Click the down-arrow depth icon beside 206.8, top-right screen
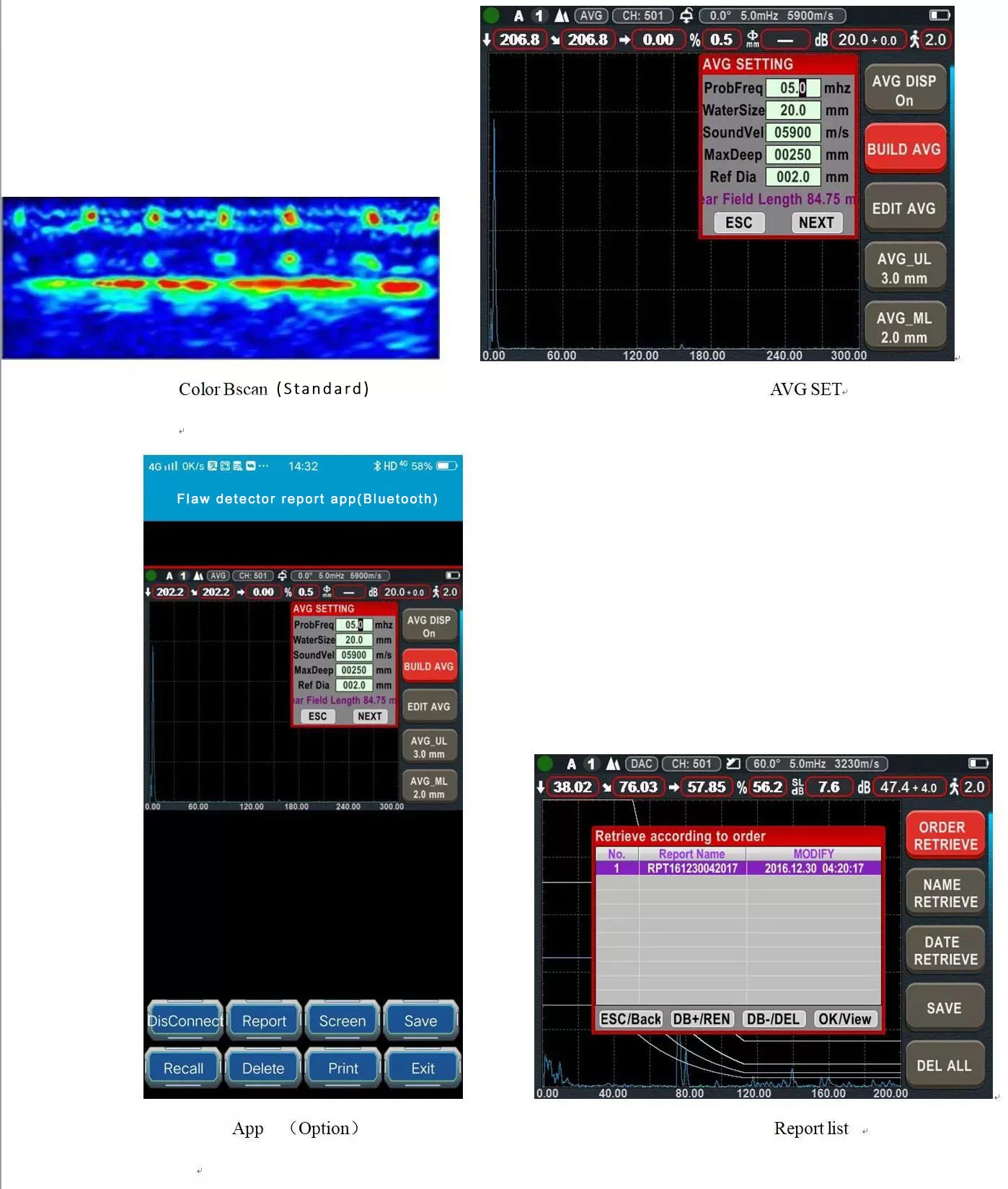1008x1189 pixels. click(487, 40)
